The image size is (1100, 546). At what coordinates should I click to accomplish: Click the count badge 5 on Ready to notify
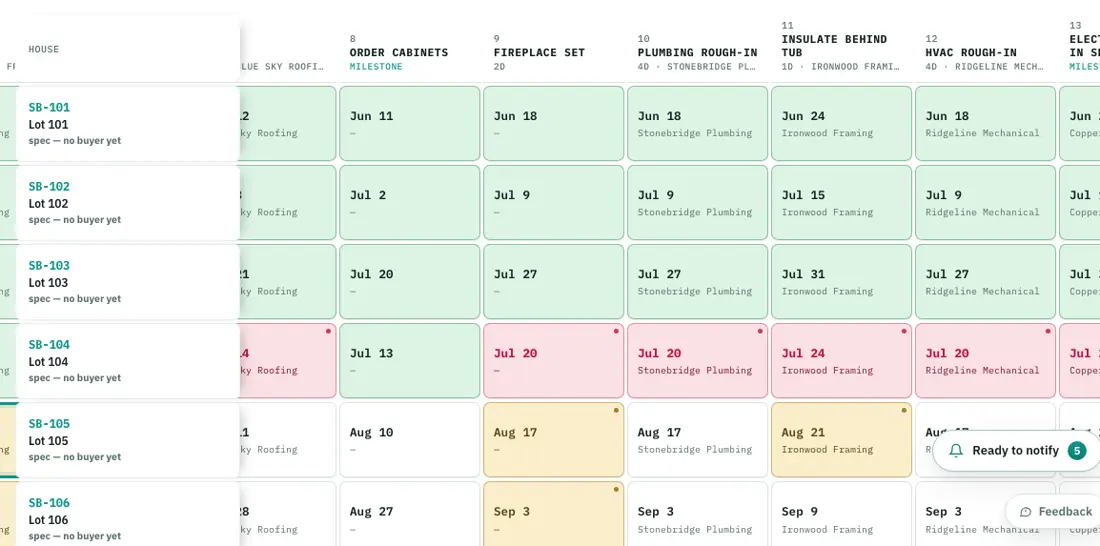[x=1077, y=451]
